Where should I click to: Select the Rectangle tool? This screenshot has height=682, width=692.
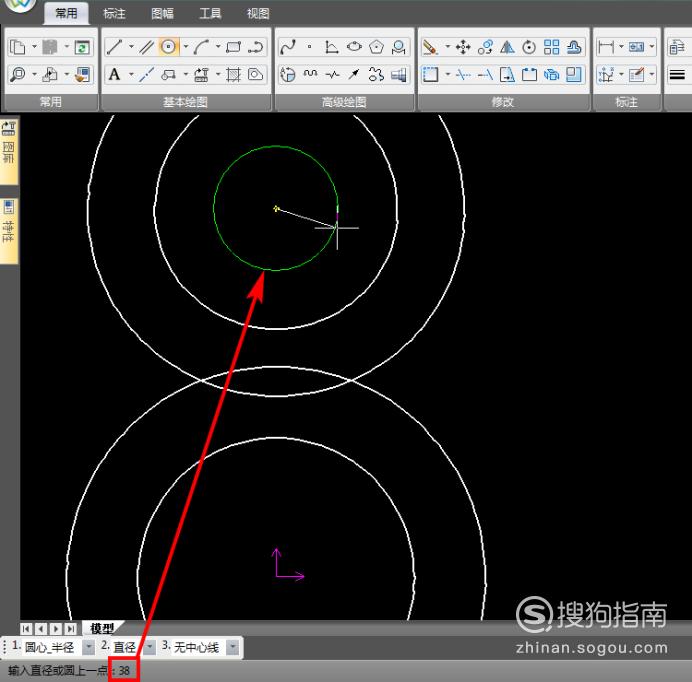point(233,47)
